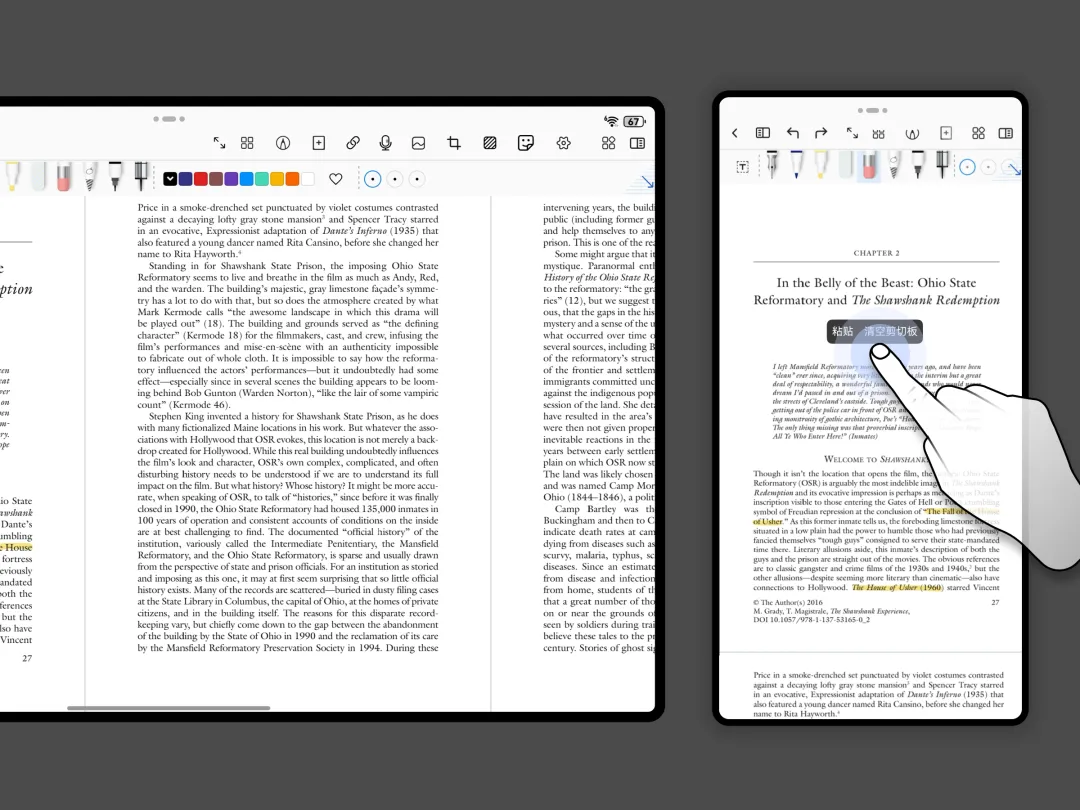The height and width of the screenshot is (810, 1080).
Task: Pick the white color swatch
Action: pos(307,179)
